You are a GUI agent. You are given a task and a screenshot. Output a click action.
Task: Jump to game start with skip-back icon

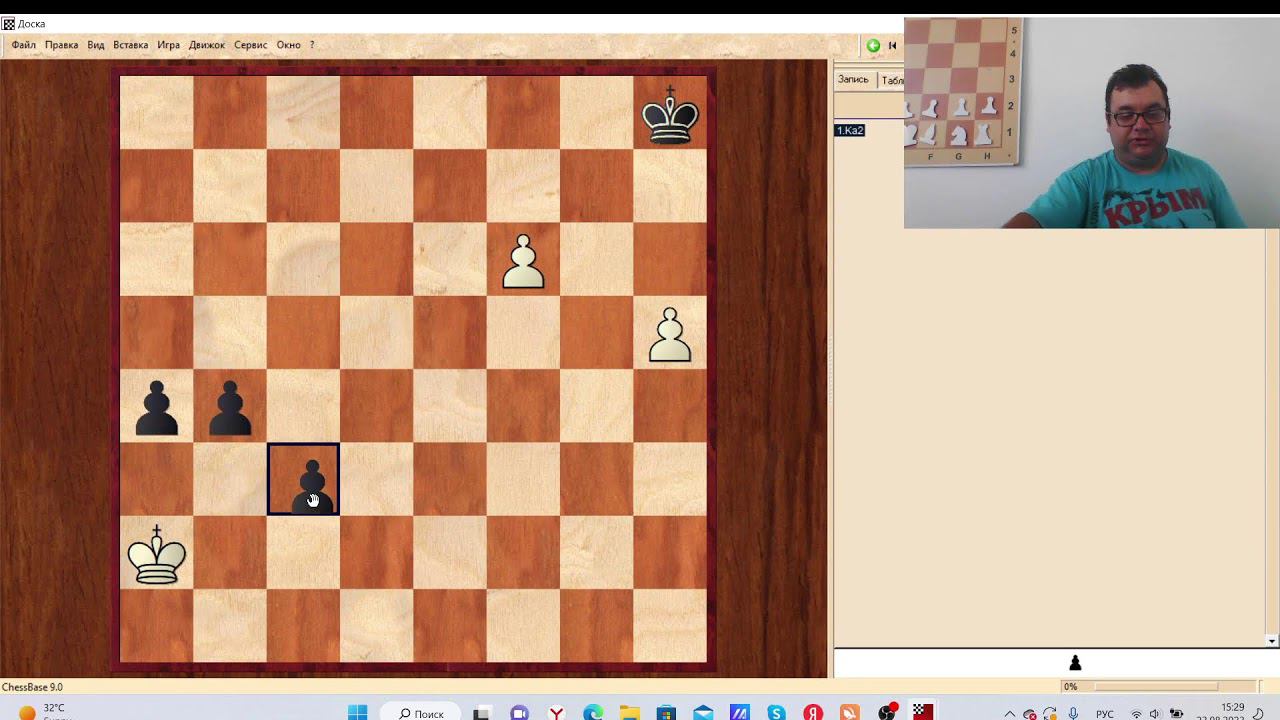point(893,45)
